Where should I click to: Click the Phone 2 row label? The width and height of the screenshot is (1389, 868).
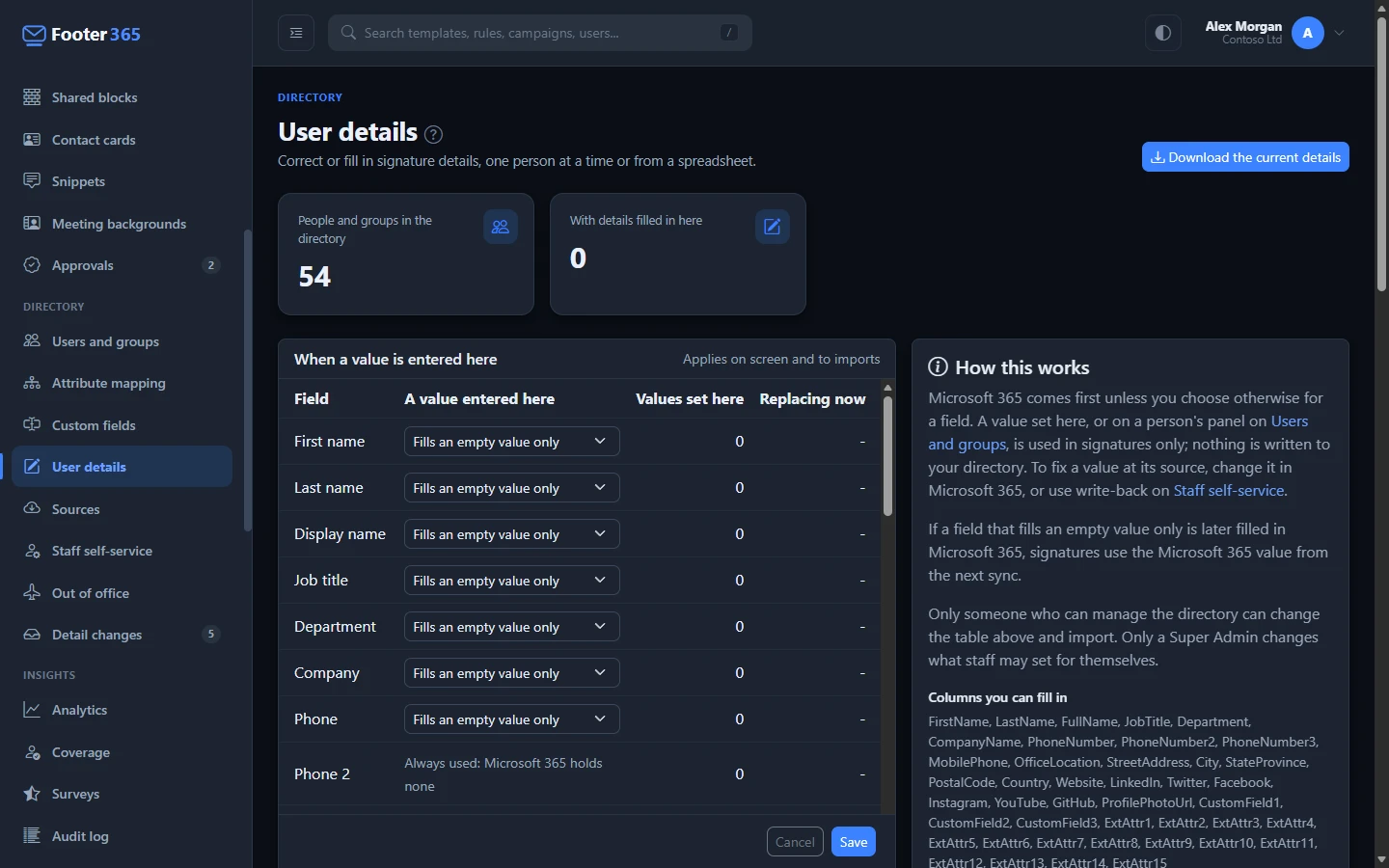(x=322, y=773)
